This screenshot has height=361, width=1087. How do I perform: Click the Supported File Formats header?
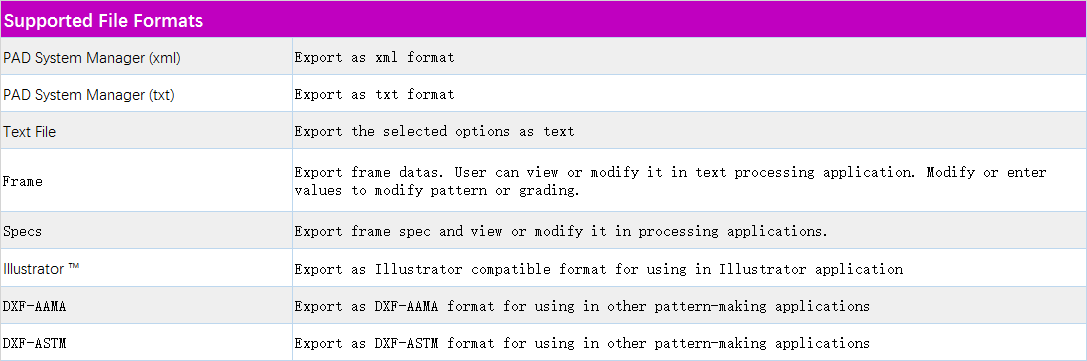(103, 21)
